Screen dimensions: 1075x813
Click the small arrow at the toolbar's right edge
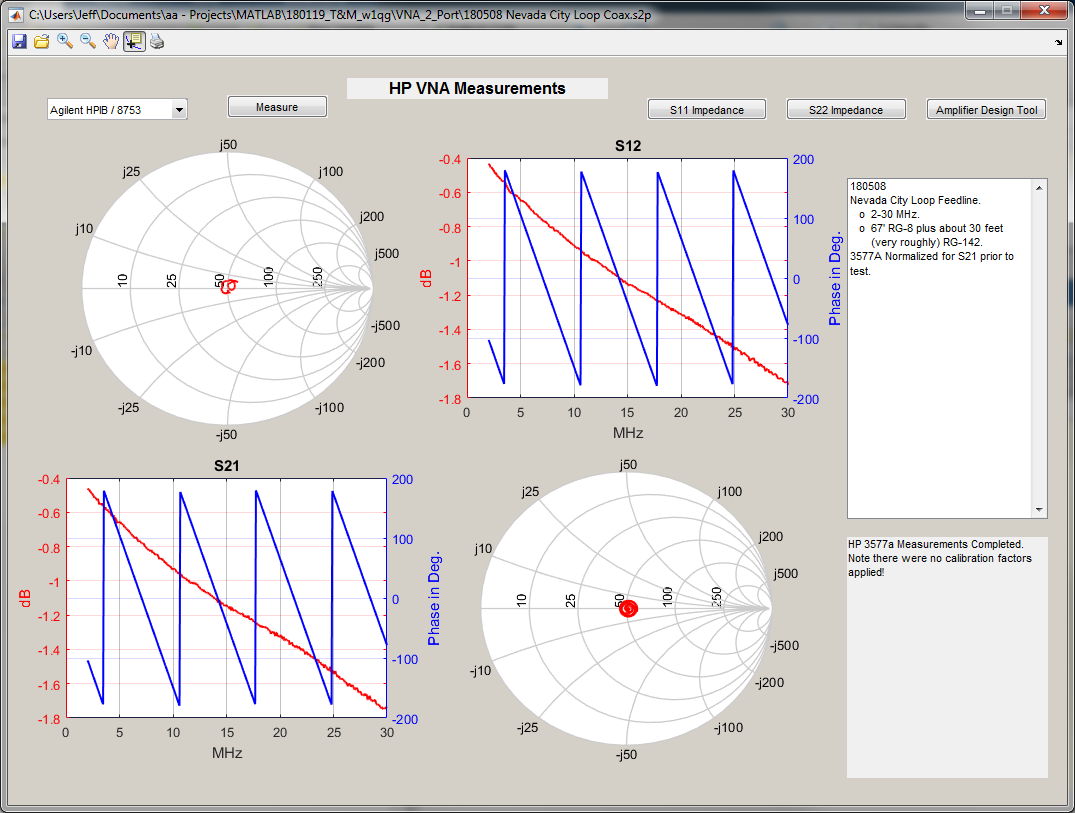point(1057,41)
